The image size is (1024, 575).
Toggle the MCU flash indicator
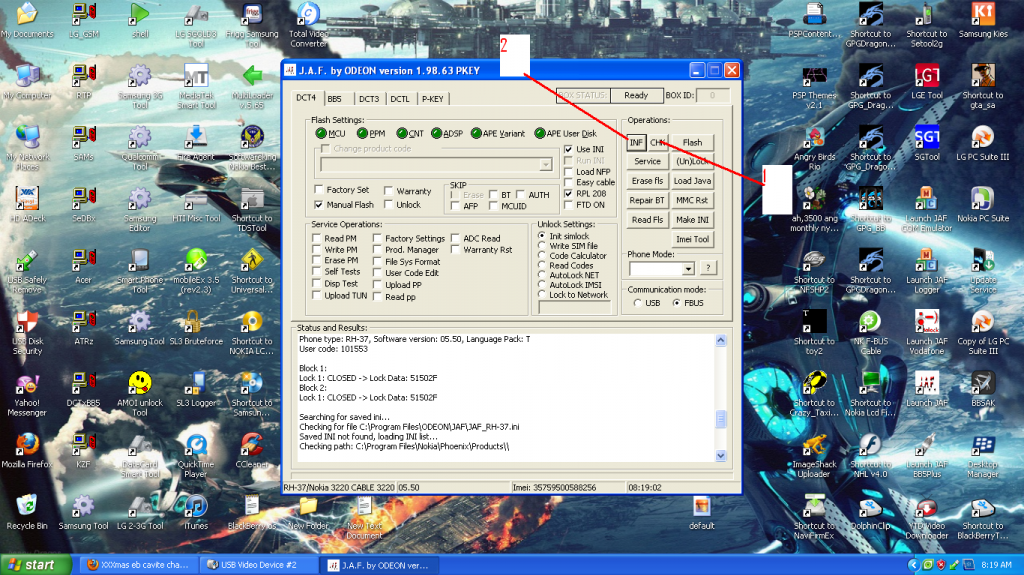coord(321,133)
